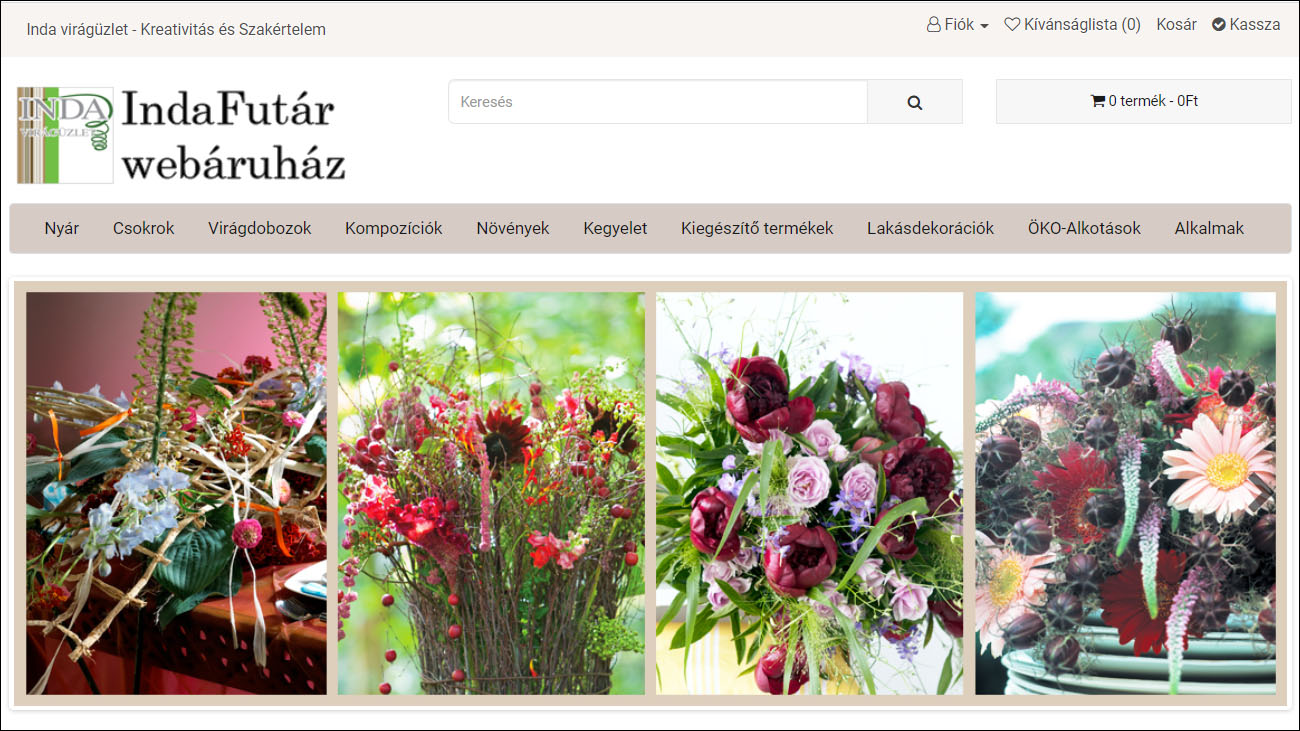This screenshot has height=731, width=1300.
Task: Select the Virágdobozok menu item
Action: point(260,228)
